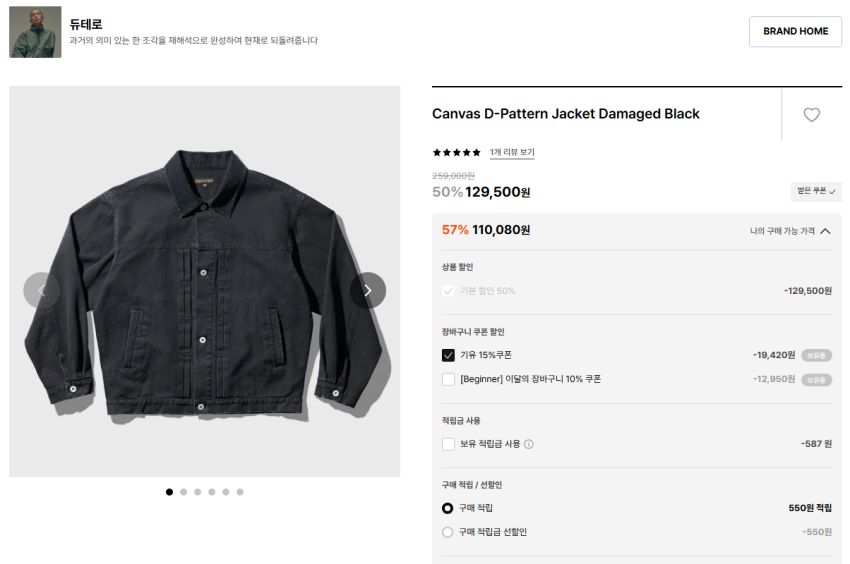Select the second image carousel dot
Viewport: 850px width, 564px height.
[x=184, y=492]
